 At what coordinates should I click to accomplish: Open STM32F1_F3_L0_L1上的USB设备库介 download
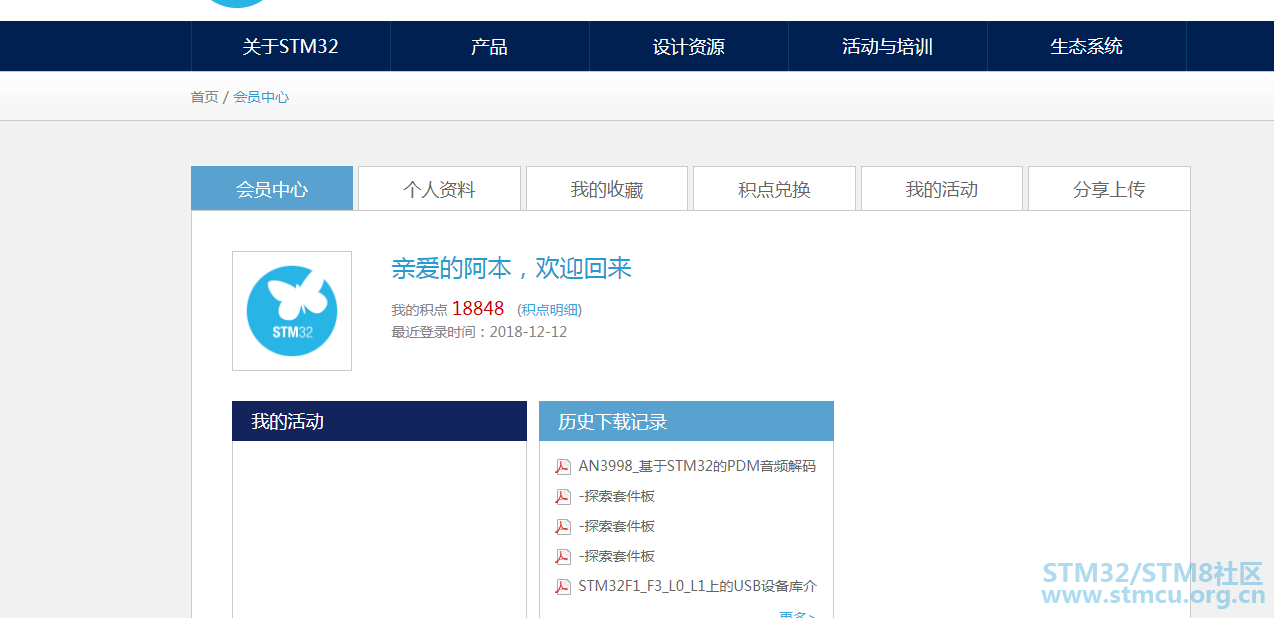point(697,586)
